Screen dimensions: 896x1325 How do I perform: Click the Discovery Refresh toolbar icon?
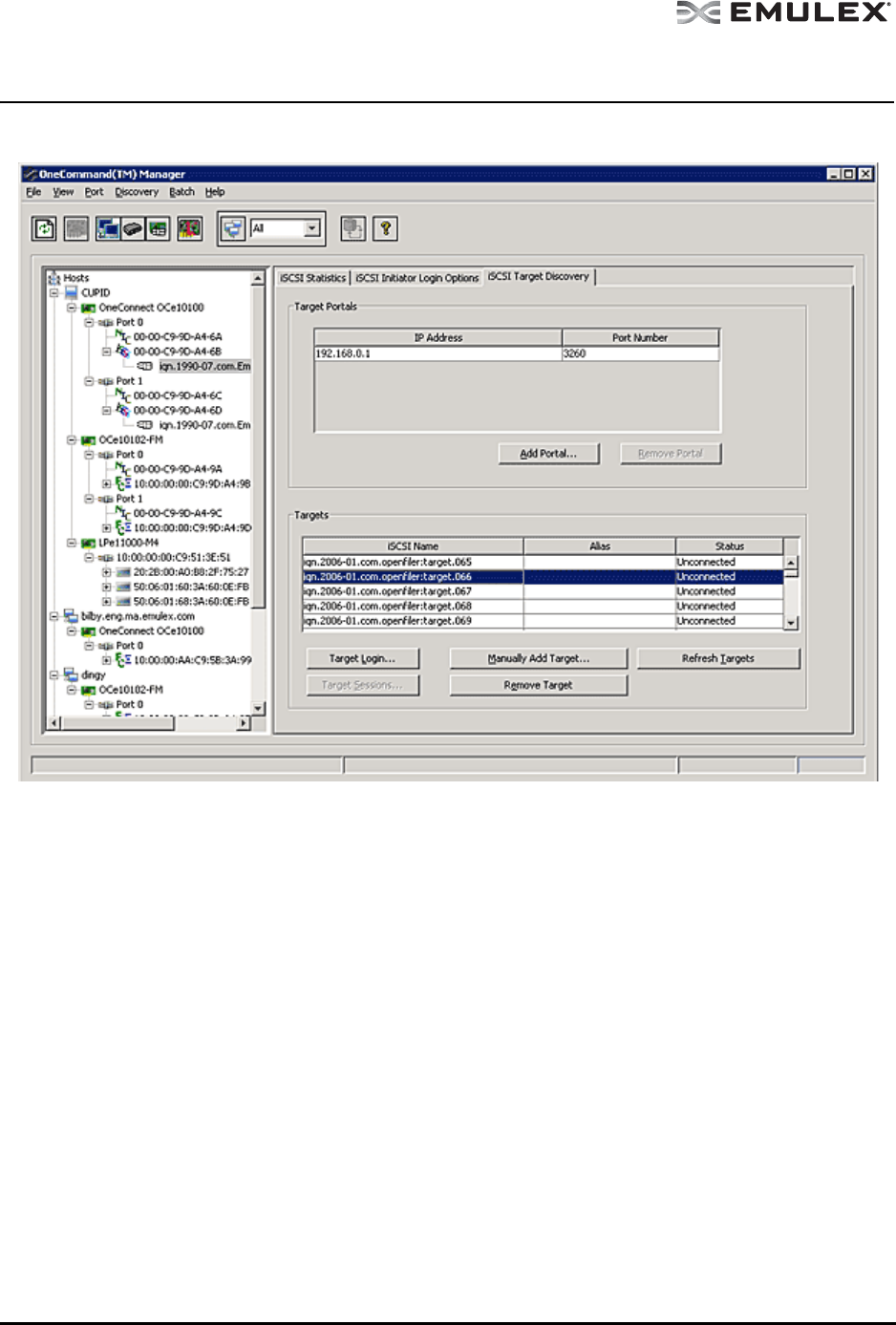[45, 228]
